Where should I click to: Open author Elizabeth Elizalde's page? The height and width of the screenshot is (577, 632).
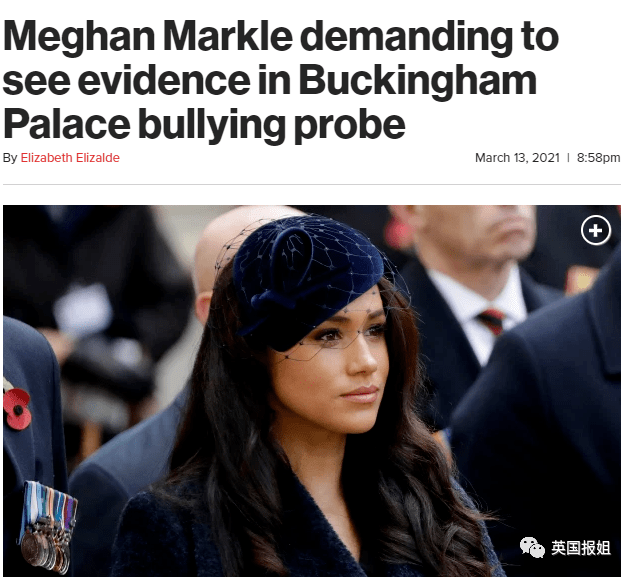70,158
